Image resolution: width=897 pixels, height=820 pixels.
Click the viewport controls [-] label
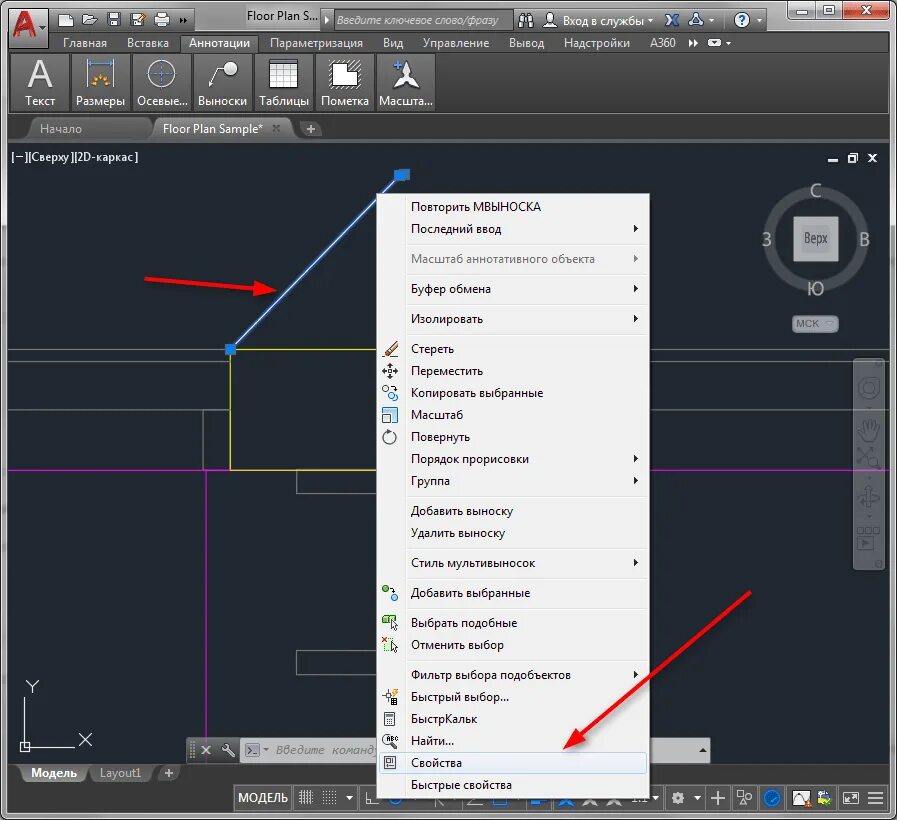[x=18, y=157]
